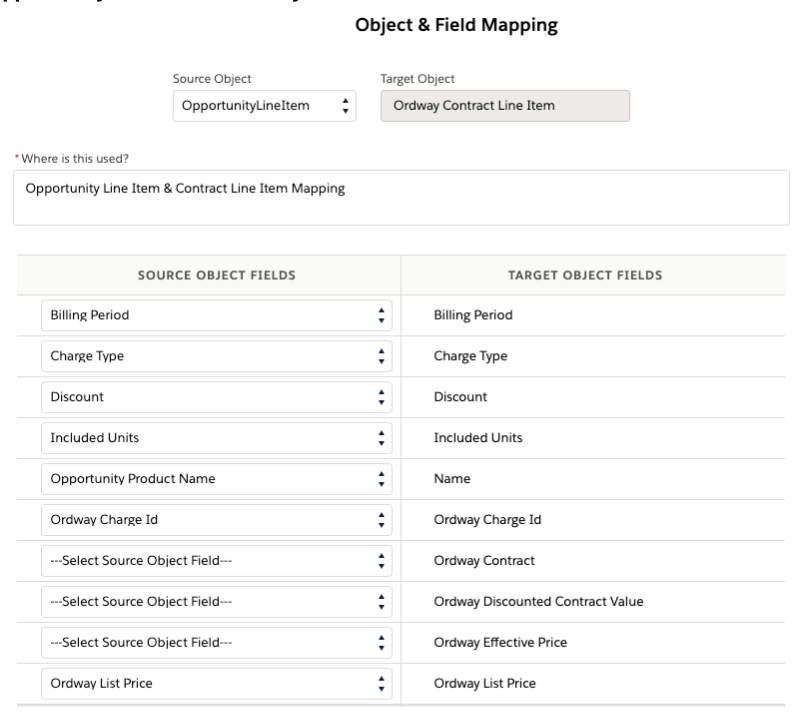This screenshot has height=725, width=810.
Task: Click the Object & Field Mapping heading
Action: point(457,25)
